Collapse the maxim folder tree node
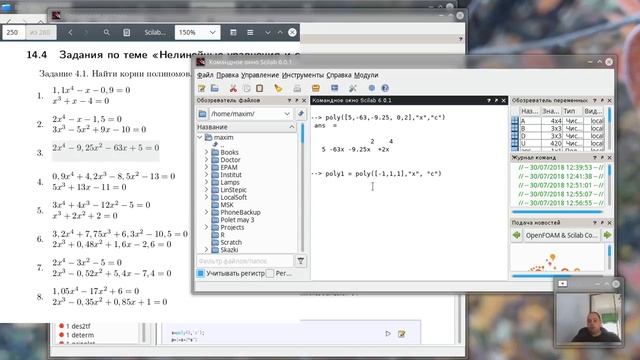This screenshot has width=640, height=360. pyautogui.click(x=200, y=137)
